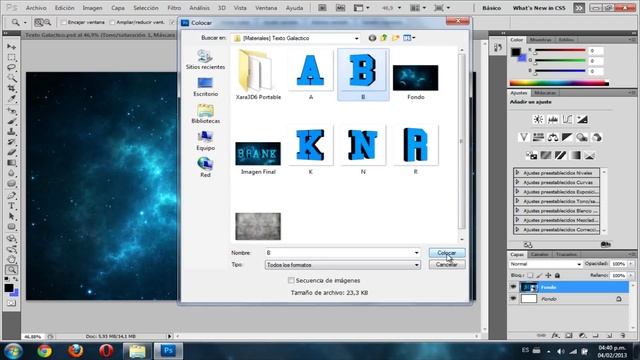Click the red R channel slider

pos(560,51)
